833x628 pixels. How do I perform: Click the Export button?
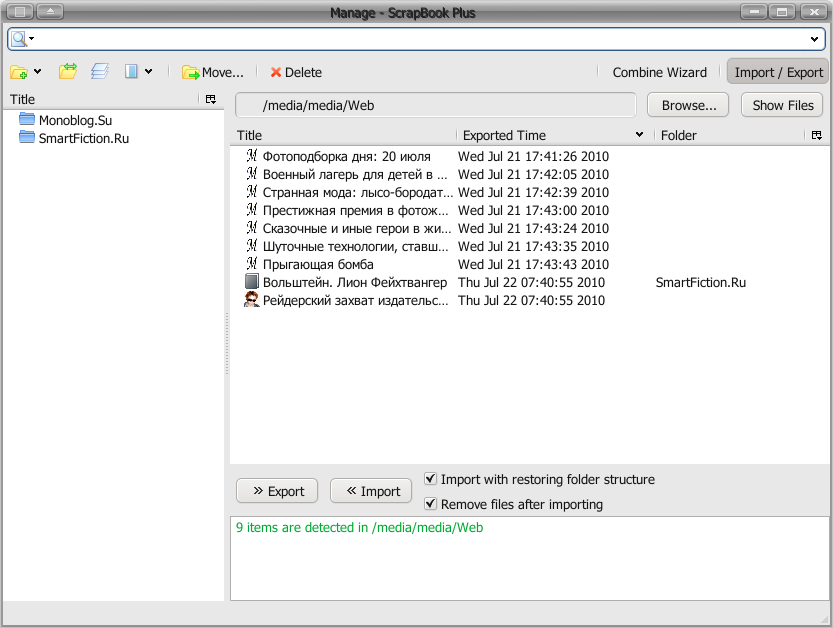[x=277, y=491]
